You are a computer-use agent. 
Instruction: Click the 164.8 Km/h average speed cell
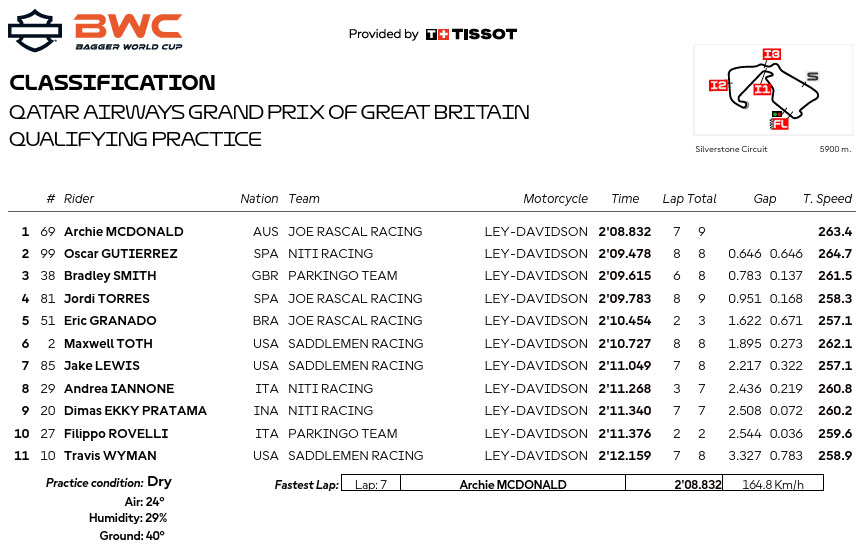773,483
